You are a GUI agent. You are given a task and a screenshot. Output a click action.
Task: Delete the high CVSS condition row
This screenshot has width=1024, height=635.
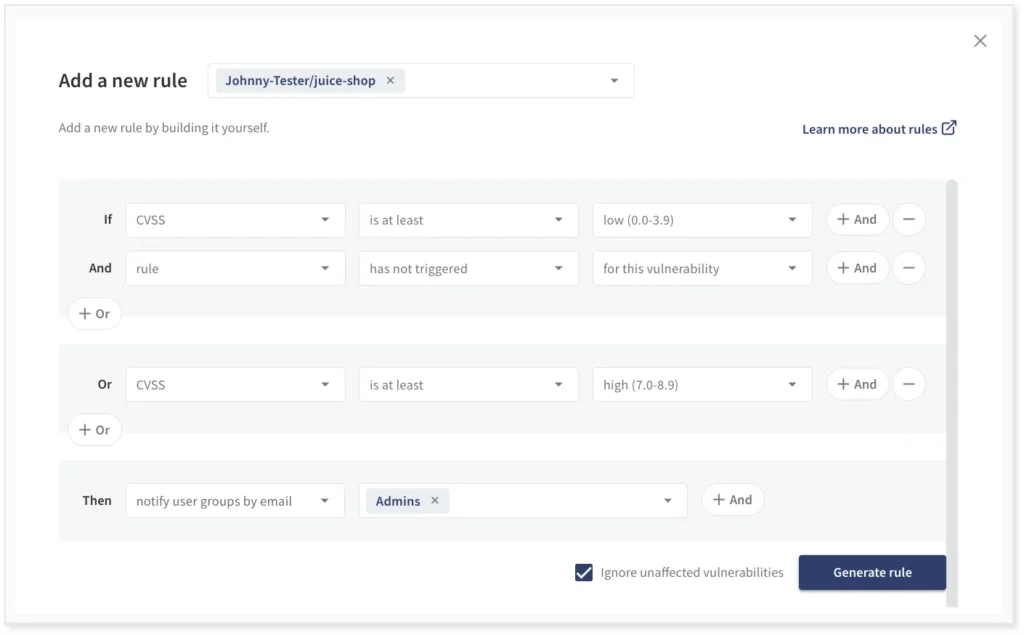click(908, 384)
